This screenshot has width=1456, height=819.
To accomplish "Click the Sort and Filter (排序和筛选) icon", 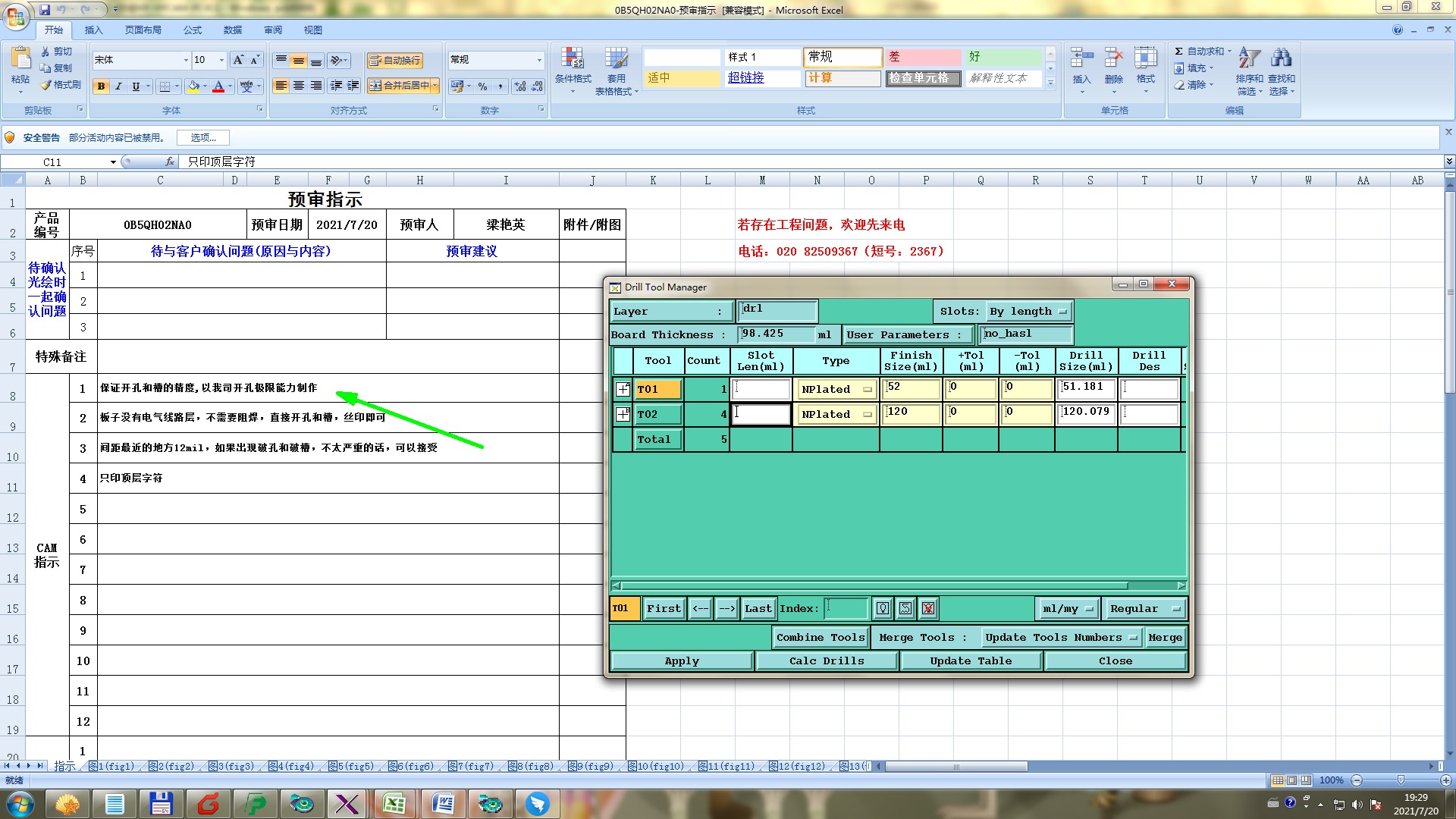I will coord(1249,58).
